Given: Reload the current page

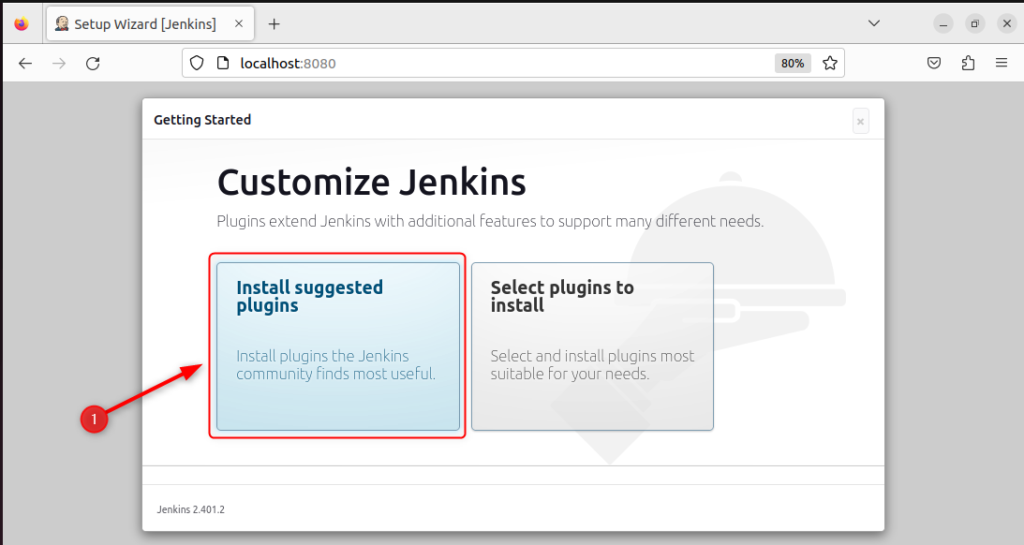Looking at the screenshot, I should coord(93,63).
